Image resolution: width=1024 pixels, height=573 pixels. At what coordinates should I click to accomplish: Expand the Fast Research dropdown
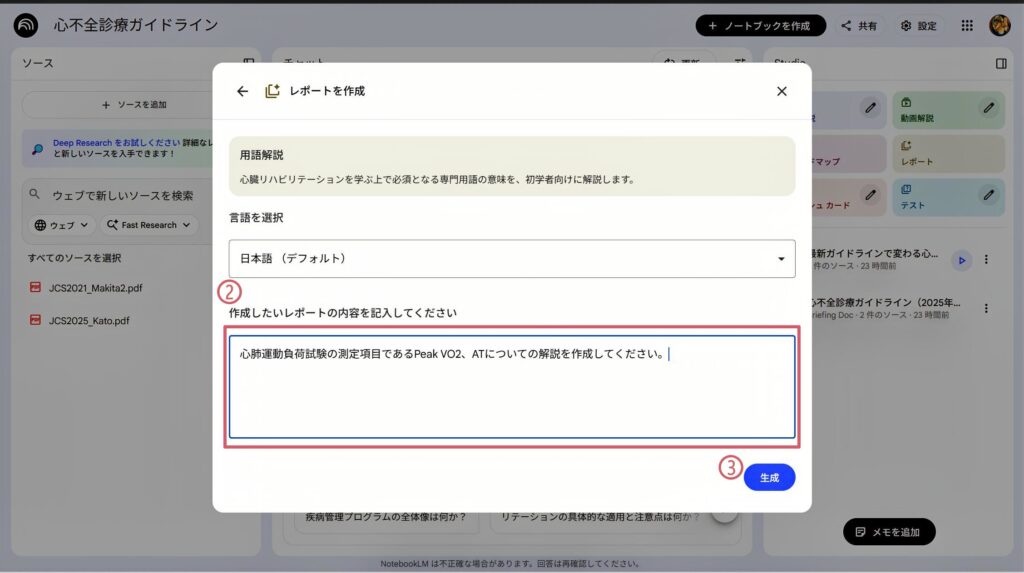tap(148, 225)
